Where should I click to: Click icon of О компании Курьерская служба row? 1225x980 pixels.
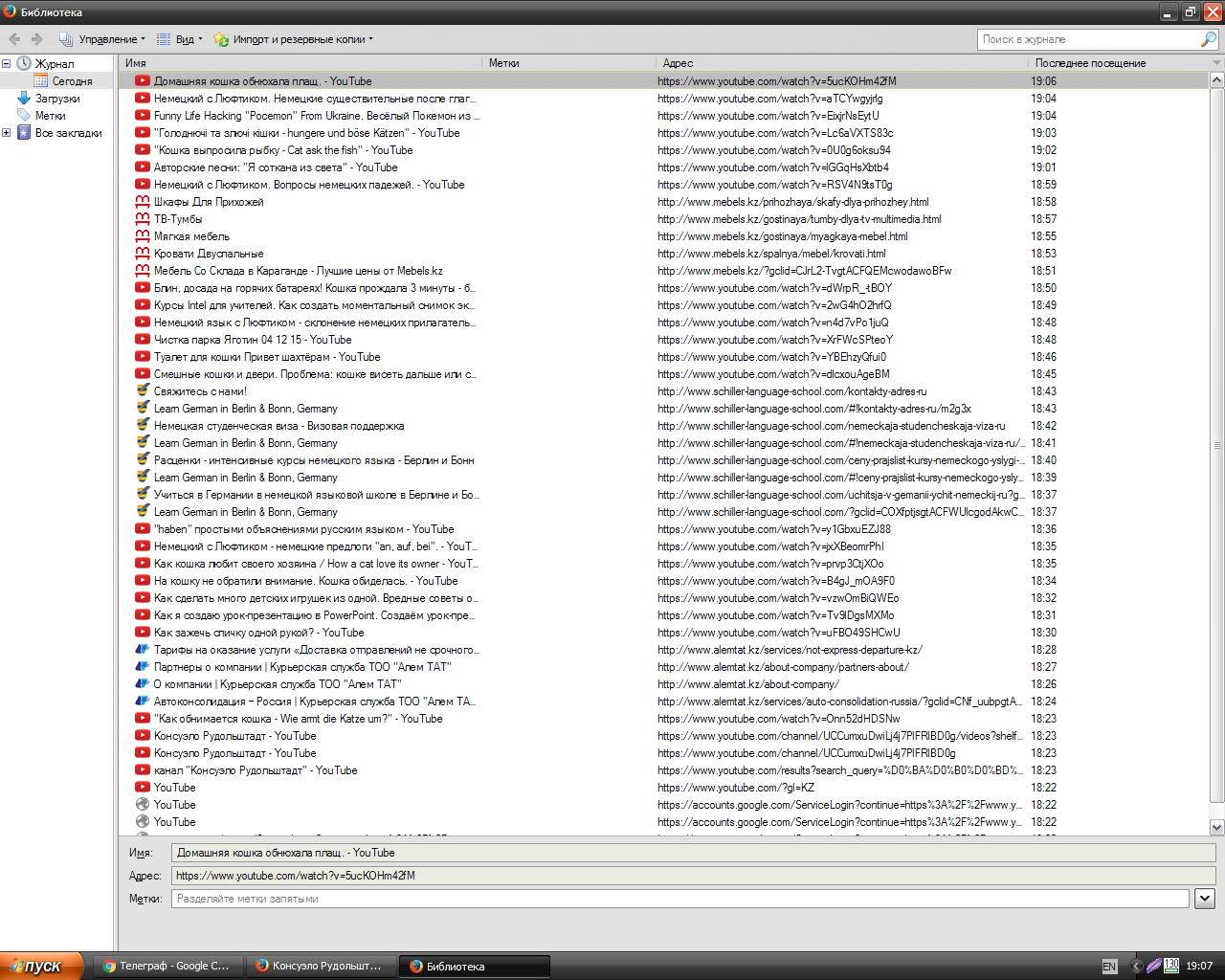143,683
